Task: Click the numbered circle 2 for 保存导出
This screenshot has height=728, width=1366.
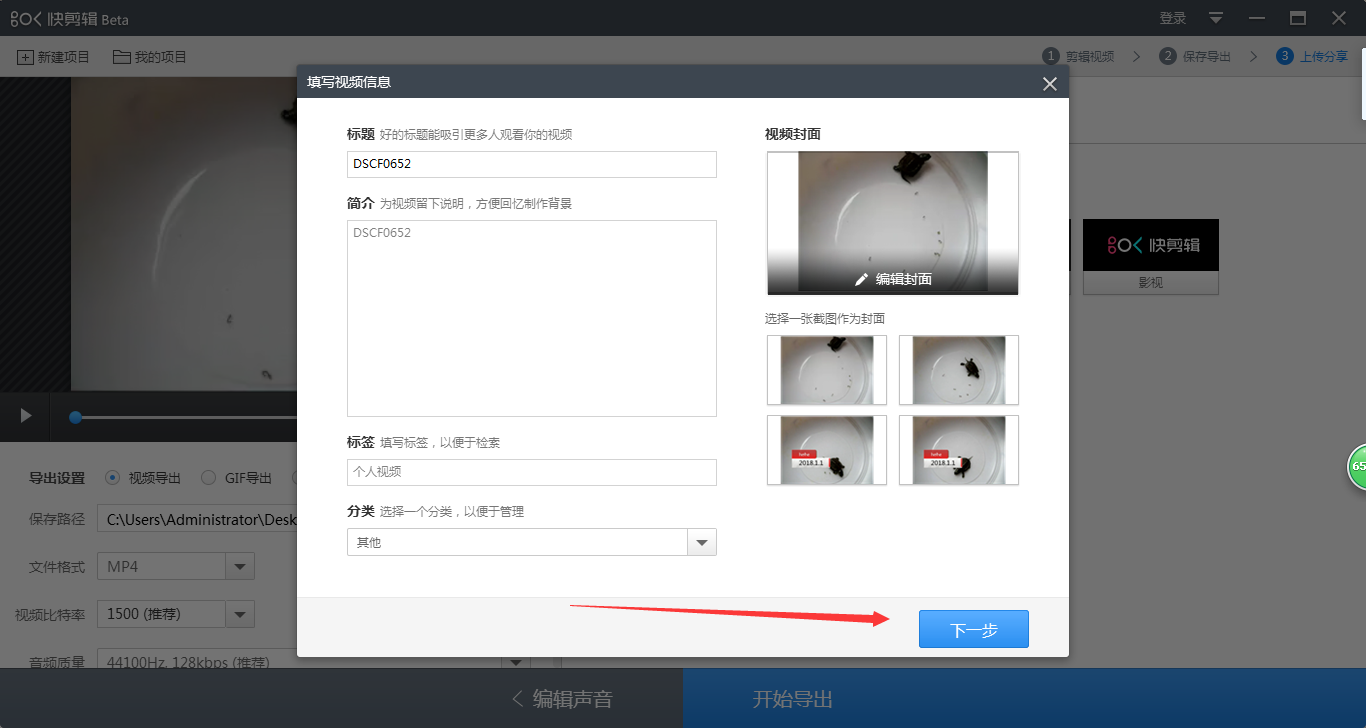Action: [x=1166, y=56]
